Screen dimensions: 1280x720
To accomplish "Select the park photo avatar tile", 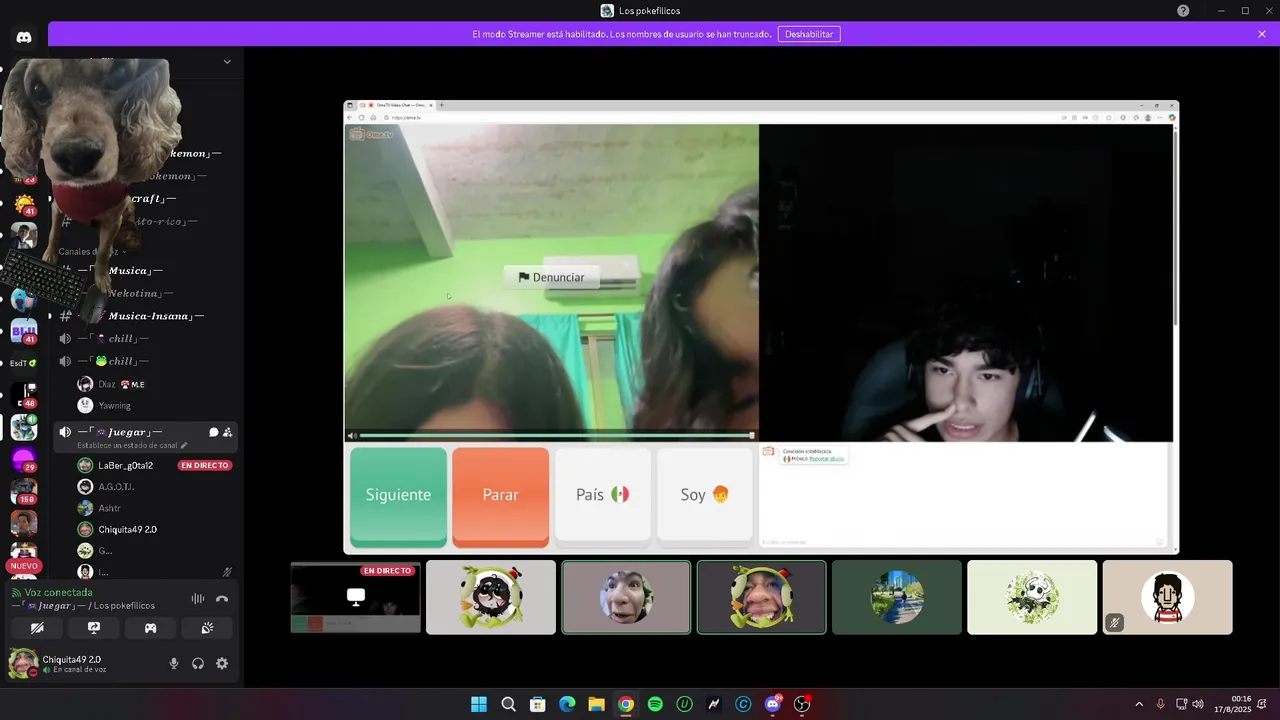I will tap(897, 597).
